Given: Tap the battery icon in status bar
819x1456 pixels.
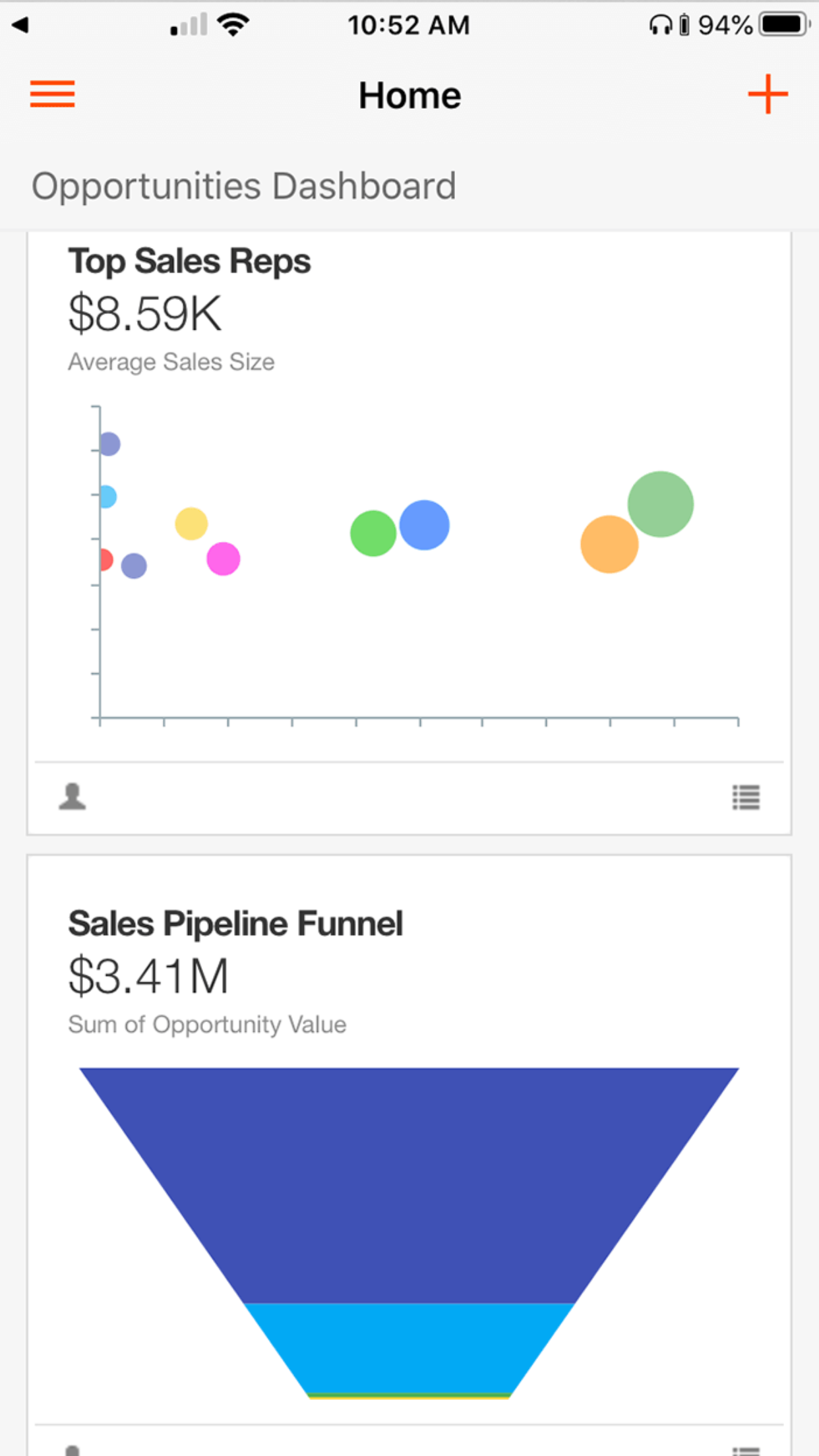Looking at the screenshot, I should (x=783, y=25).
